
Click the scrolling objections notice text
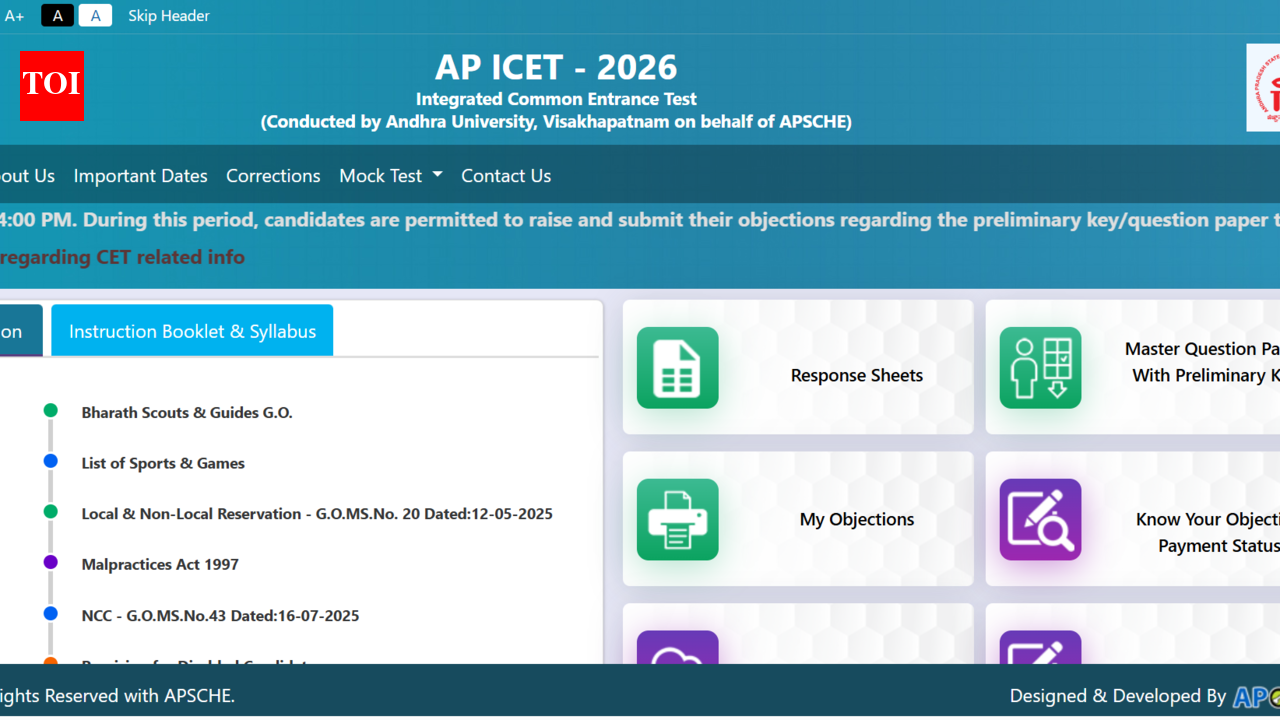(x=640, y=220)
